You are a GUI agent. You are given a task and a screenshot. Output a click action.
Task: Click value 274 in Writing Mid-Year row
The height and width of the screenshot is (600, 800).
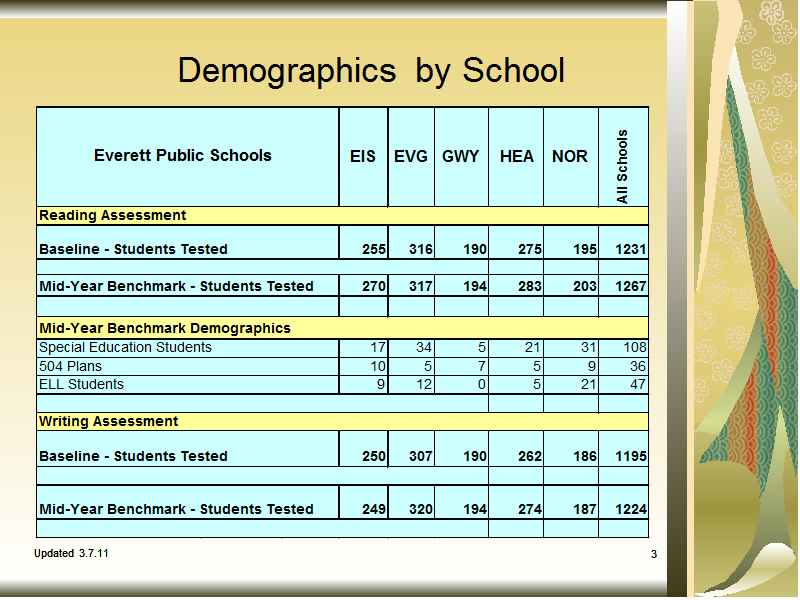click(x=530, y=509)
